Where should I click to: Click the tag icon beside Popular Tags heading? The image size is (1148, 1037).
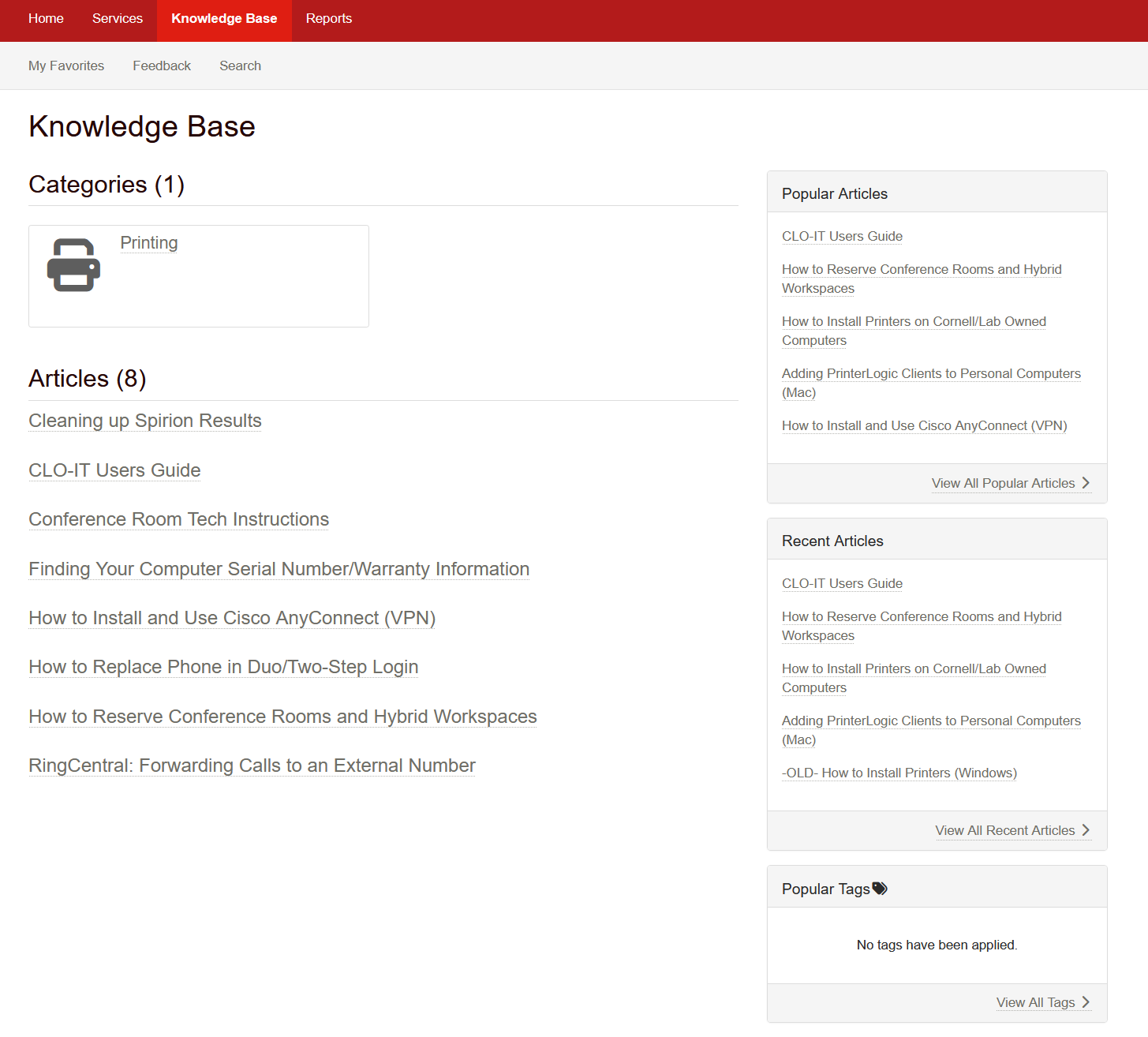coord(881,887)
